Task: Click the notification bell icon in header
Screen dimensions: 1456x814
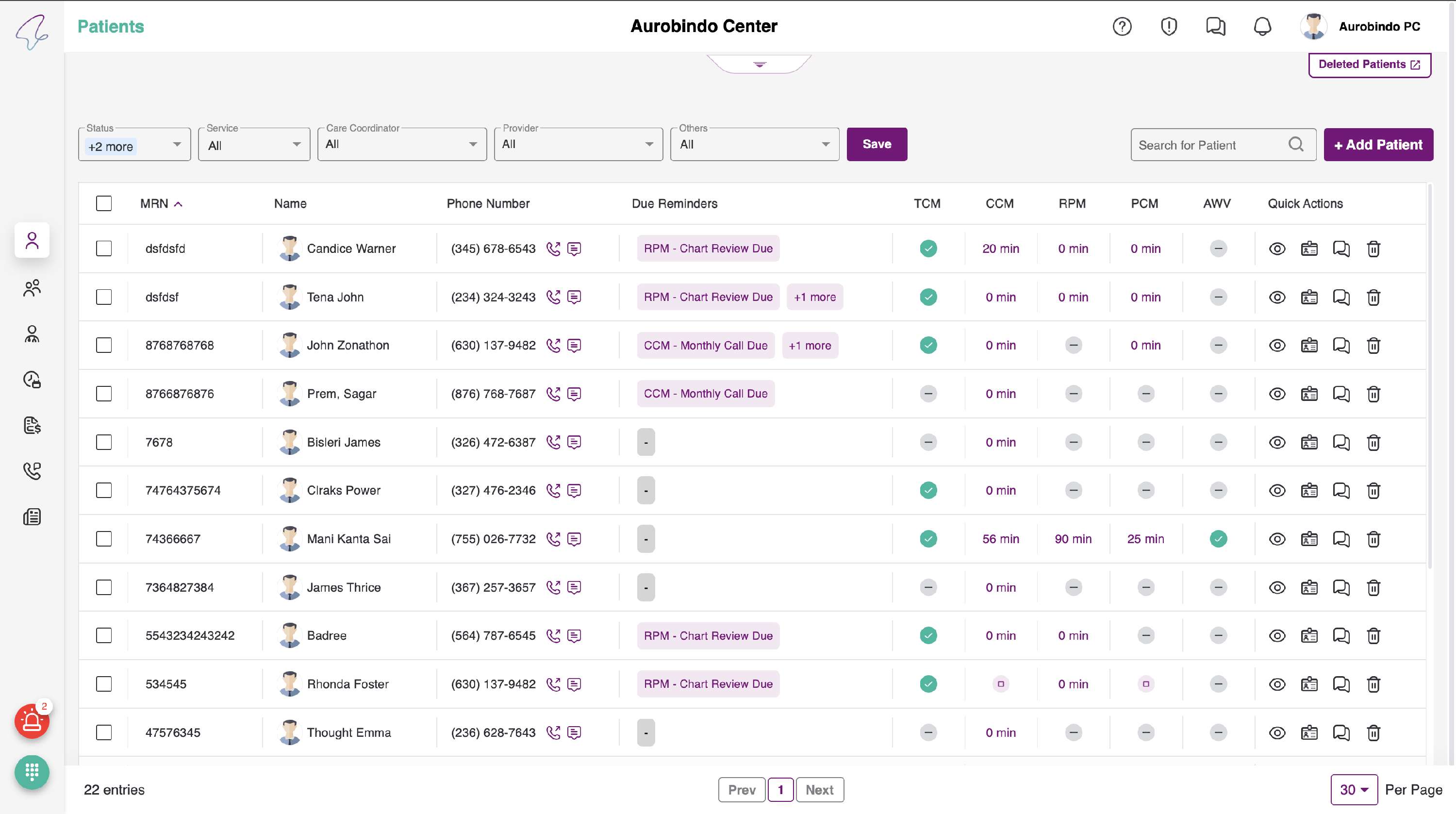Action: (x=1262, y=27)
